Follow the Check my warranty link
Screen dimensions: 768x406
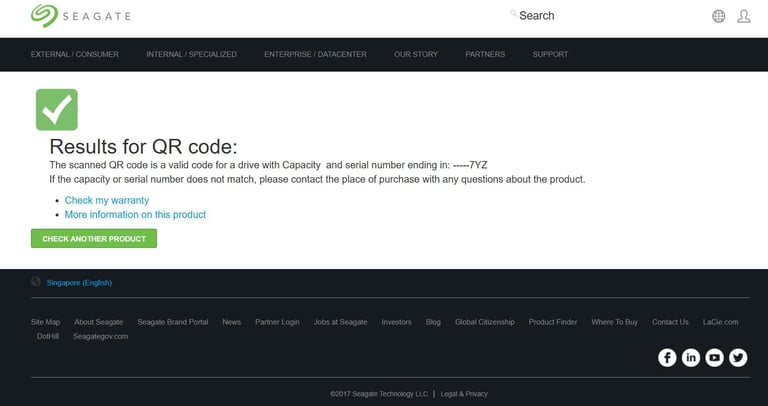coord(107,200)
